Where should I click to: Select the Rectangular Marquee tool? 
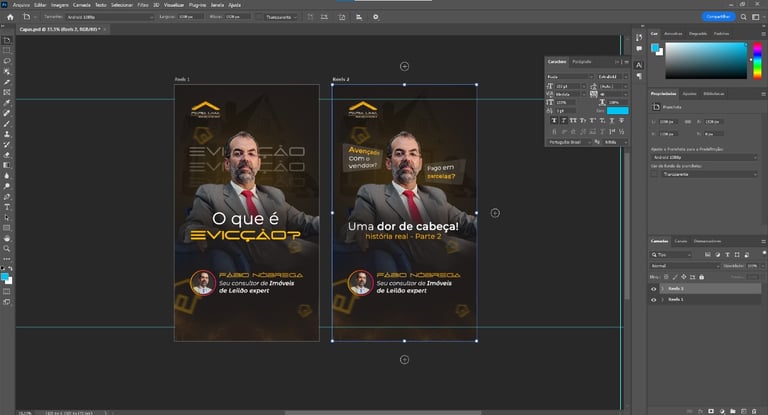tap(7, 50)
